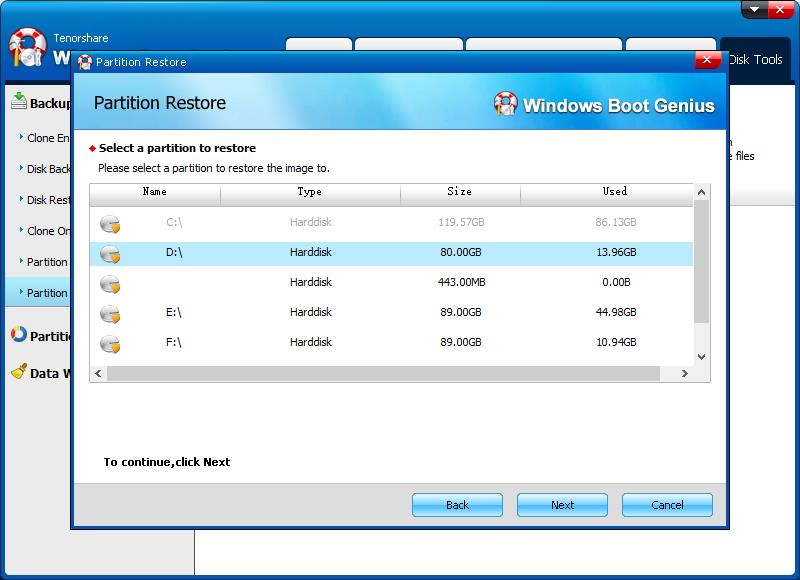
Task: Click the vertical scrollbar thumb of the partition list
Action: pyautogui.click(x=702, y=261)
